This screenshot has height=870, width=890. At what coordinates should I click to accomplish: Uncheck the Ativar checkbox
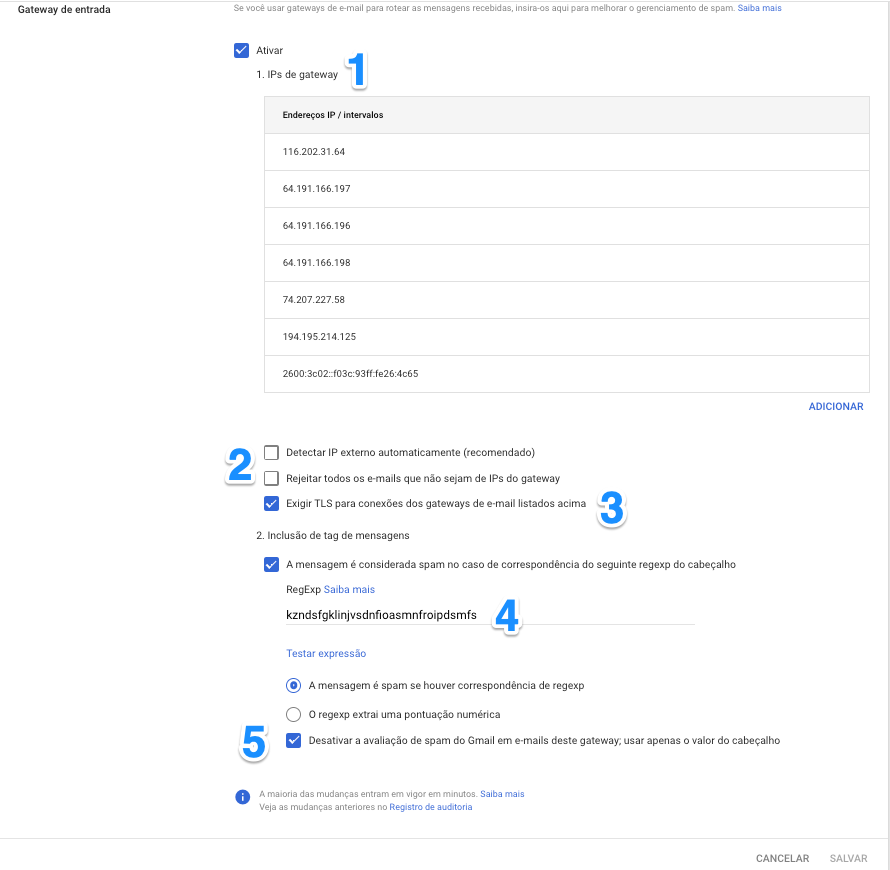tap(241, 51)
